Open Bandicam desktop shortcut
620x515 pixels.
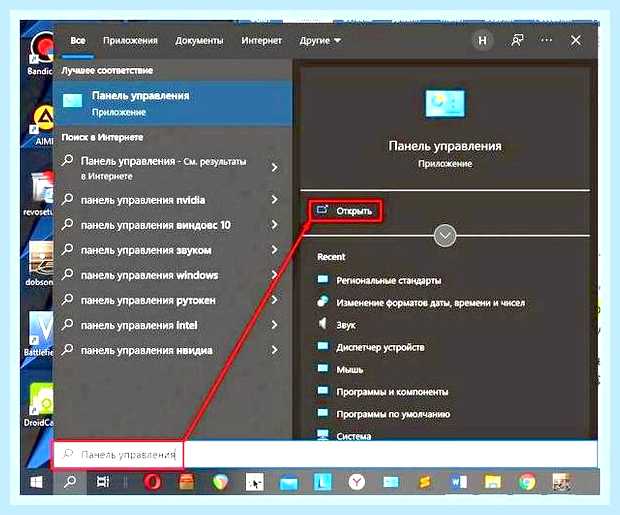pyautogui.click(x=41, y=53)
